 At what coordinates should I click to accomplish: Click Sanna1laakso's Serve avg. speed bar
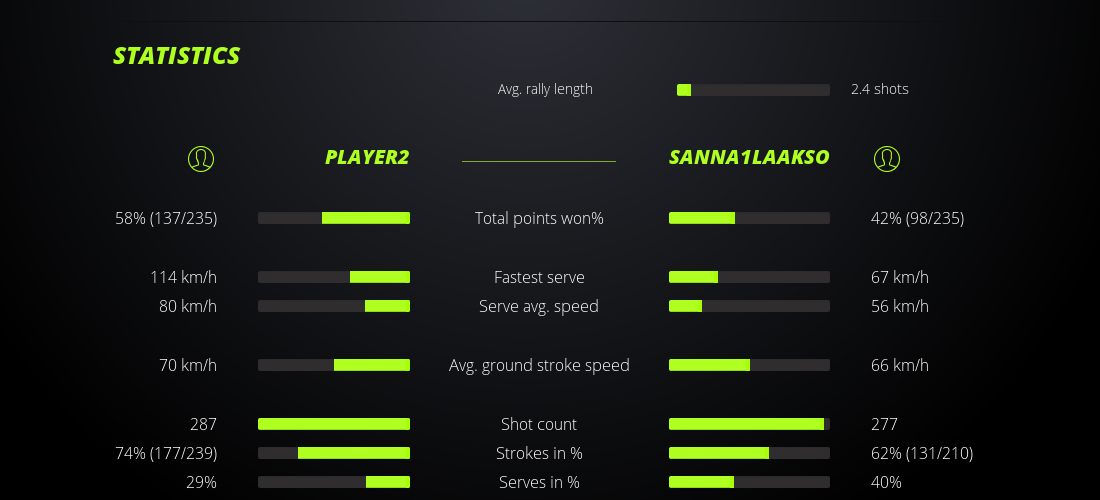[749, 306]
